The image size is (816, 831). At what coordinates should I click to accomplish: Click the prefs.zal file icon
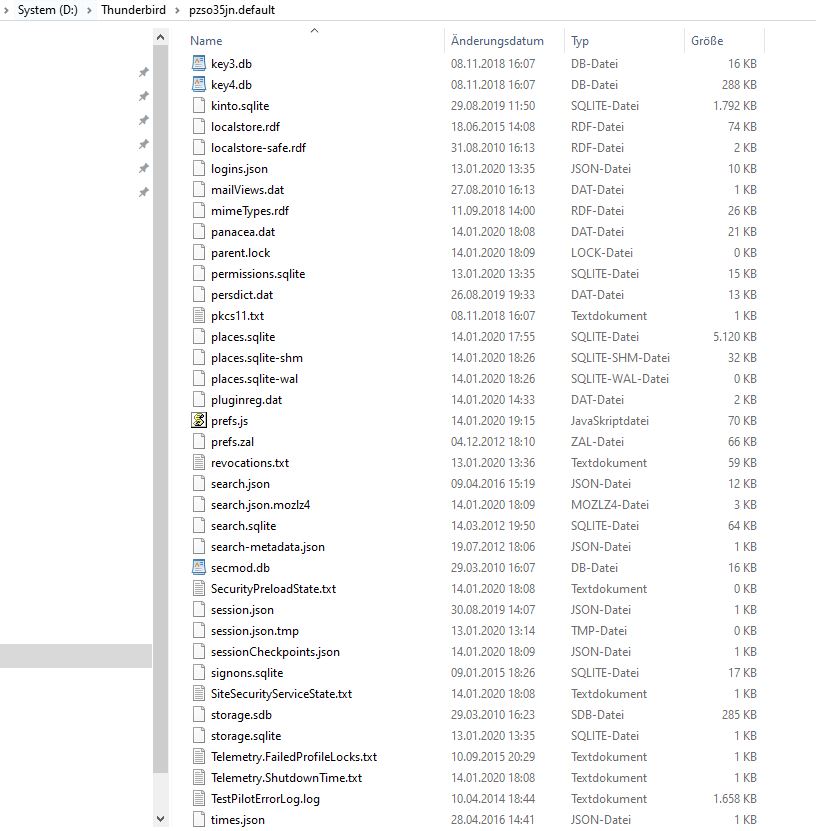click(199, 441)
